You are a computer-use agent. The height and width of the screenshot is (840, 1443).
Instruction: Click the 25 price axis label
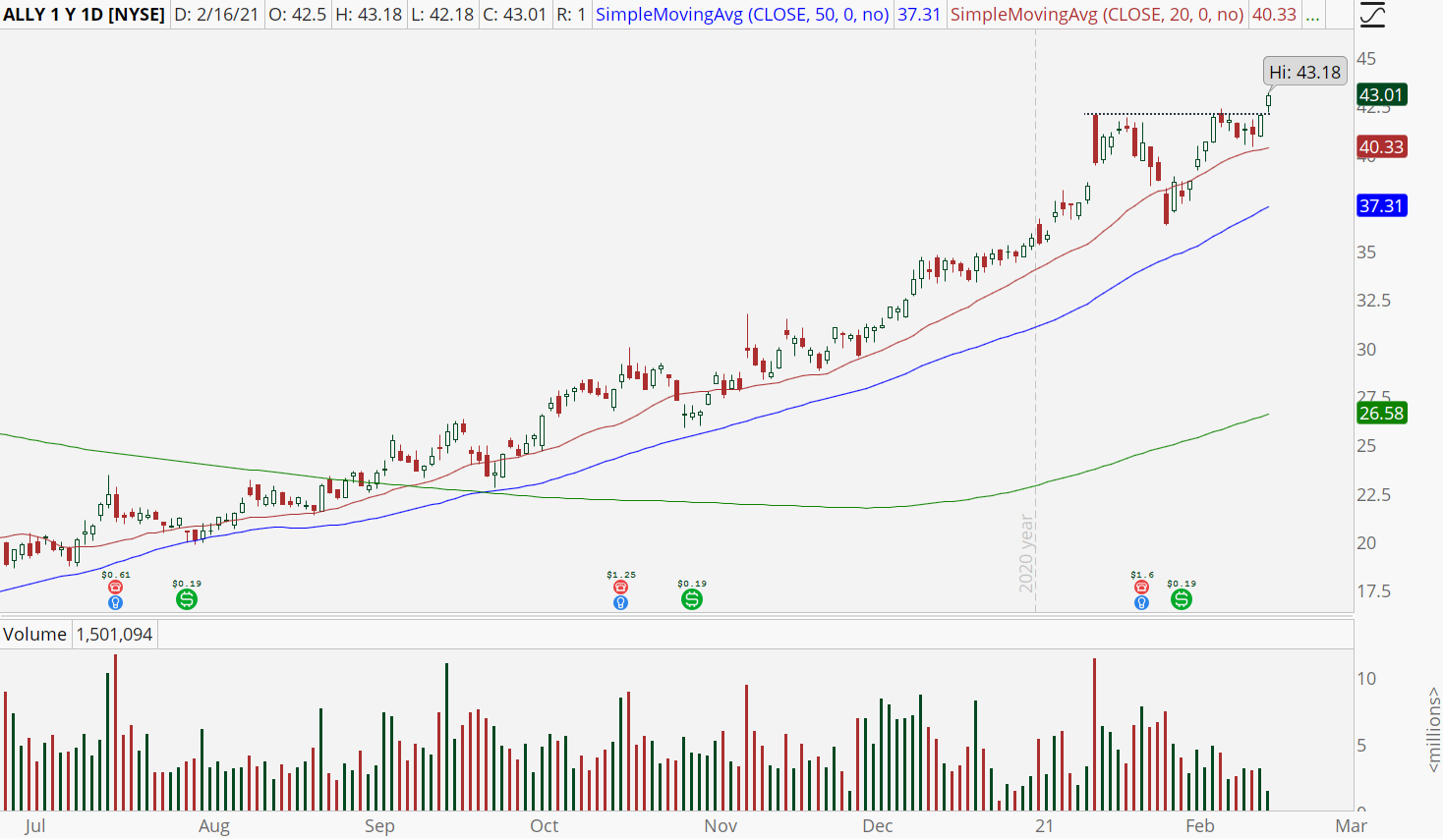click(x=1366, y=446)
